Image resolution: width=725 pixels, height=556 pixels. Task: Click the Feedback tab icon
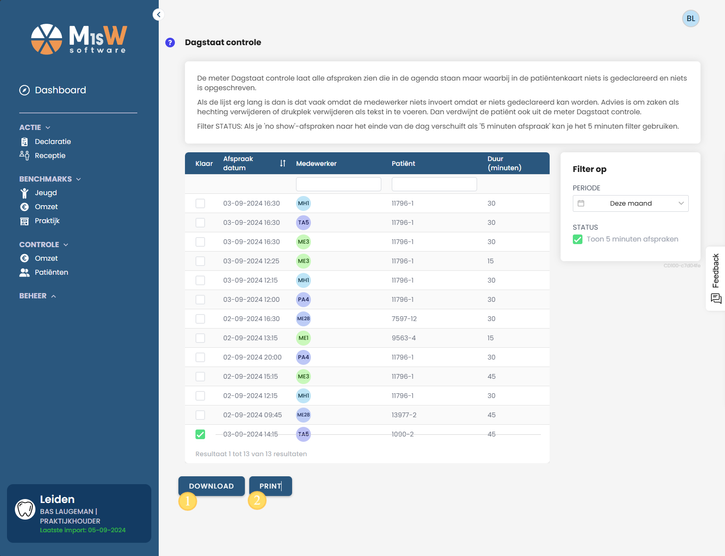coord(716,298)
